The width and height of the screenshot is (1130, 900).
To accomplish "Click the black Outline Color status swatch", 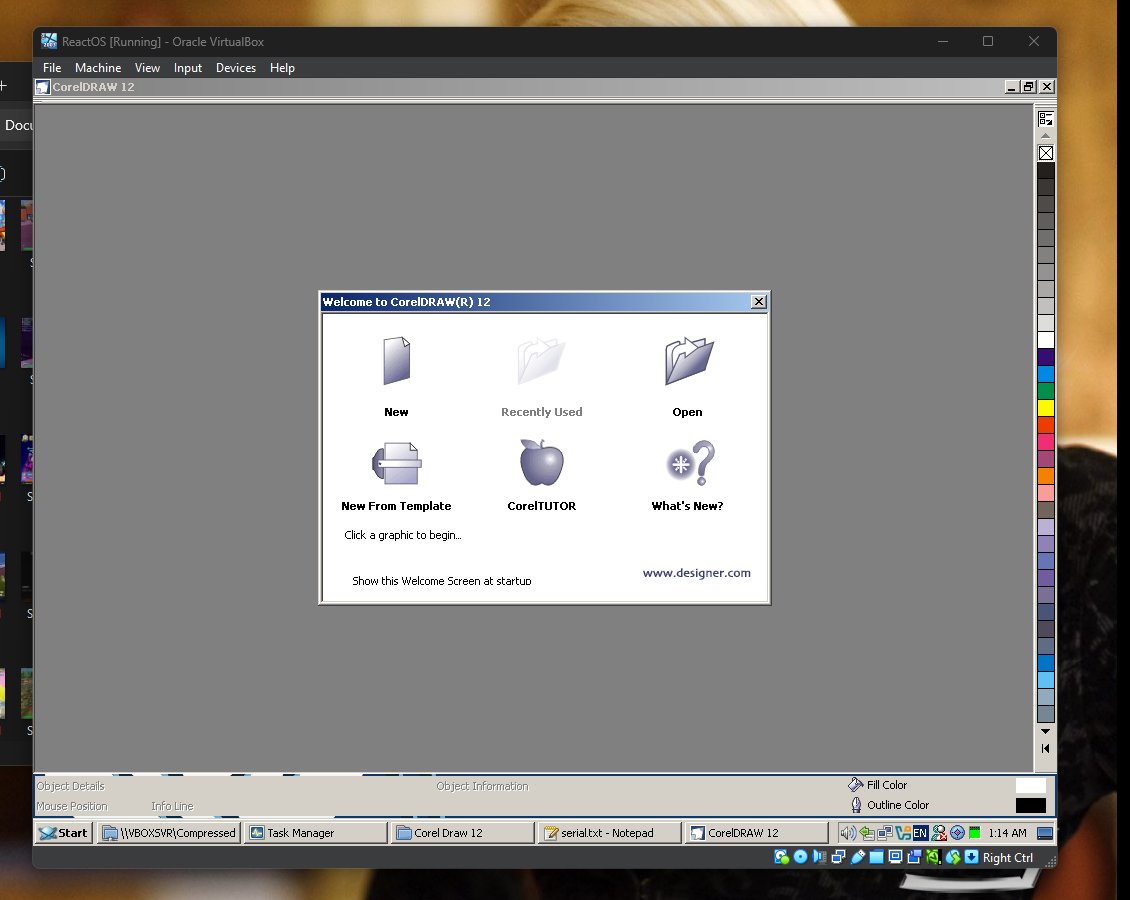I will [x=1031, y=805].
